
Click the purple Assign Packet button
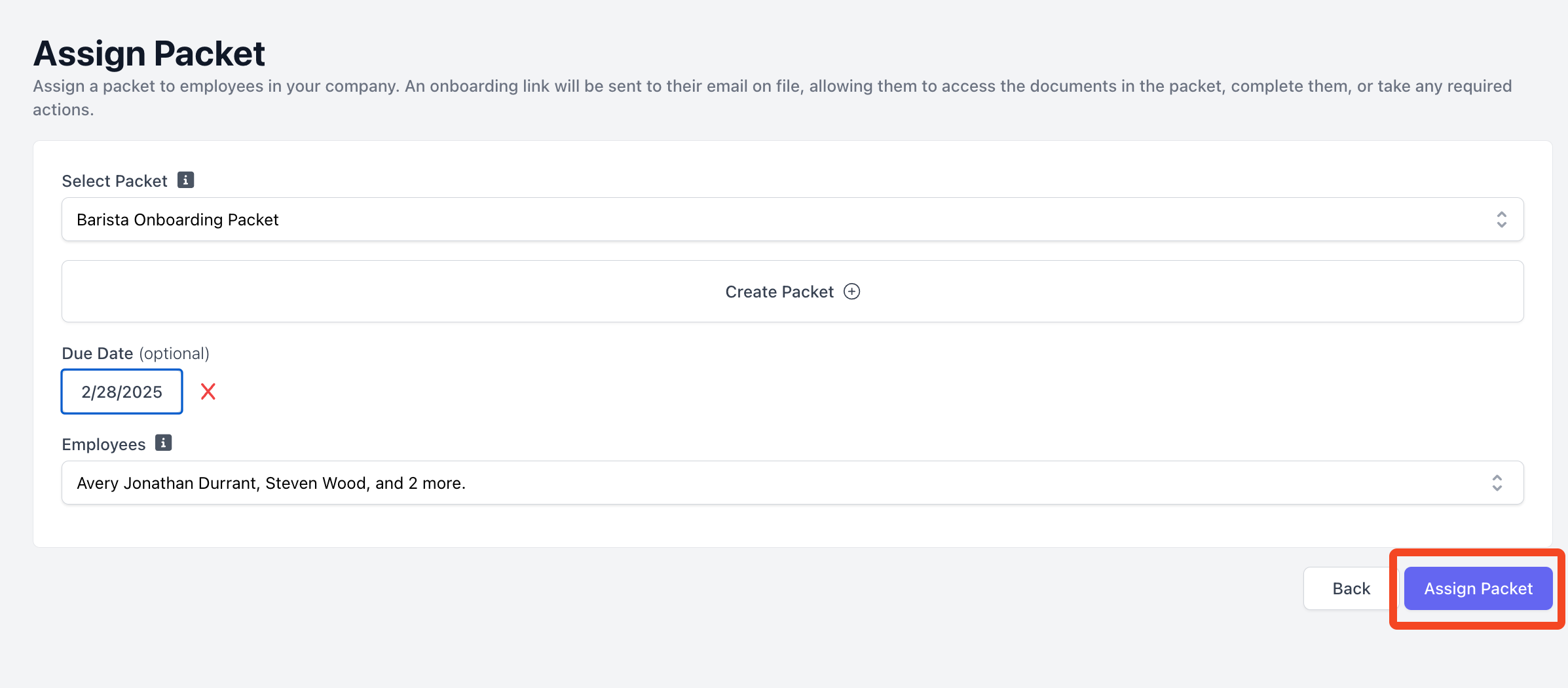1478,588
